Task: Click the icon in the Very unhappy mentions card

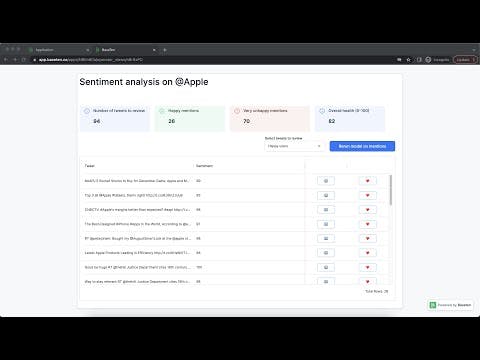Action: tap(237, 111)
